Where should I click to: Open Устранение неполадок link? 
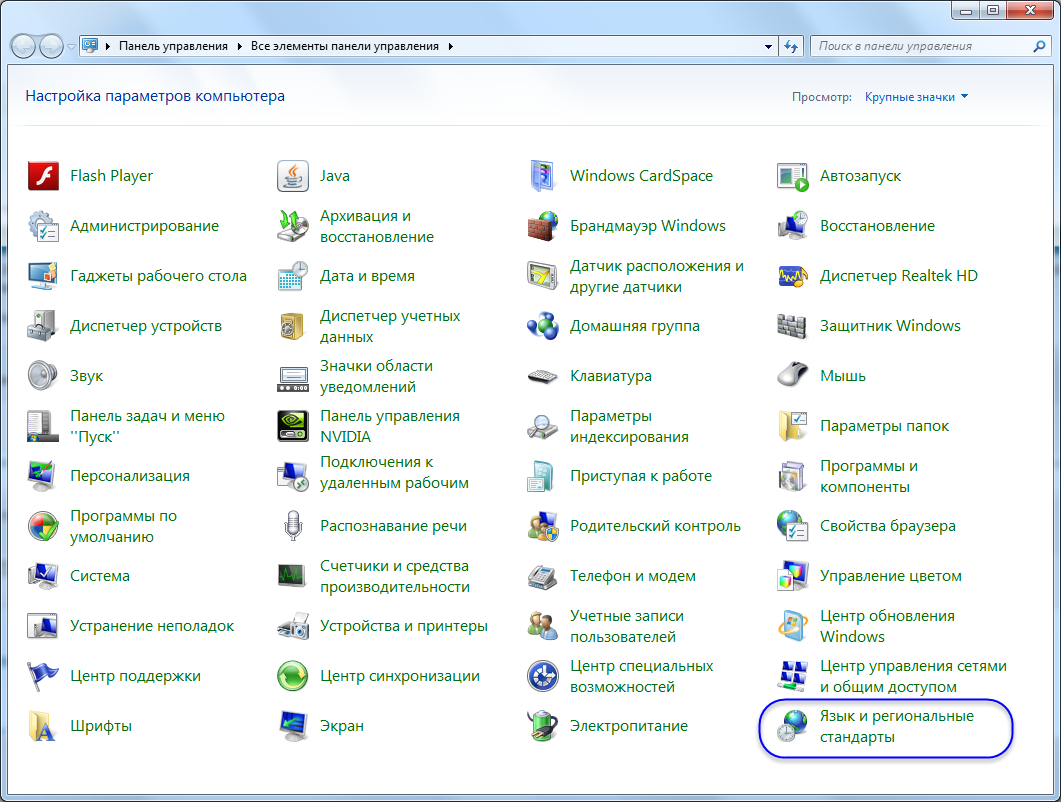pos(152,626)
